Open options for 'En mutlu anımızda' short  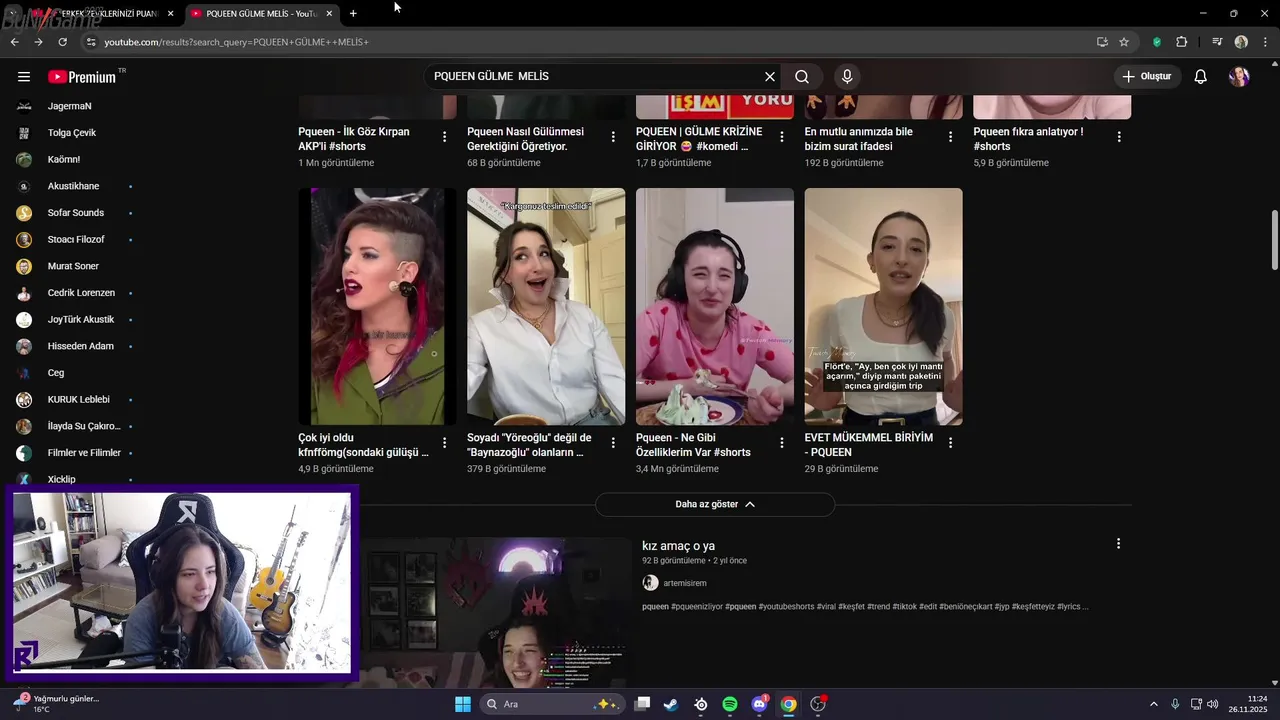coord(950,137)
